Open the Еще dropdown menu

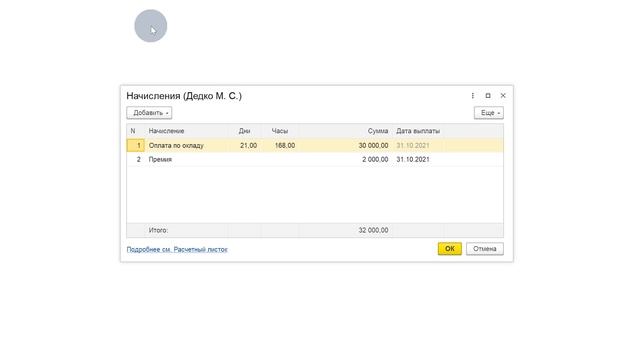489,113
